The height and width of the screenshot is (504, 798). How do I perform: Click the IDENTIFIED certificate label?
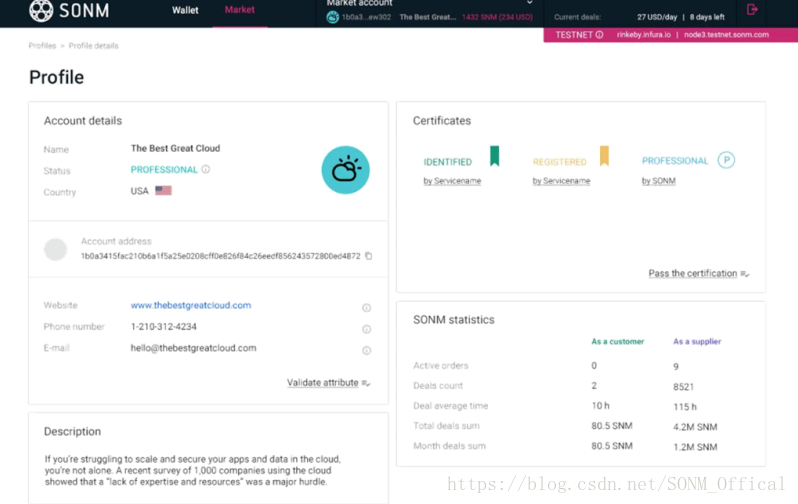point(448,162)
